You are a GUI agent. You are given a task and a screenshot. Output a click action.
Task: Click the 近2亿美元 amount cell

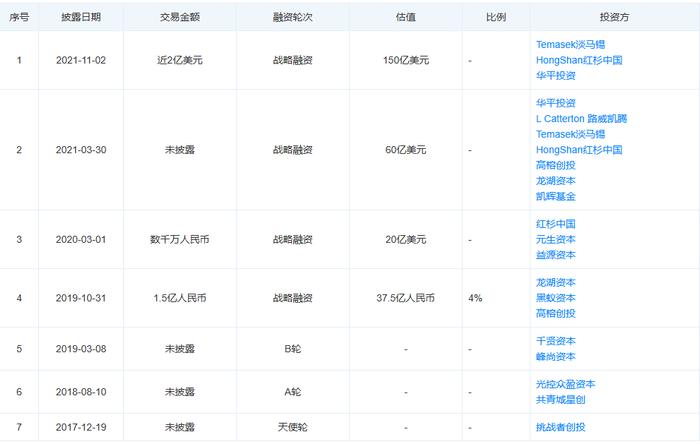[x=180, y=60]
